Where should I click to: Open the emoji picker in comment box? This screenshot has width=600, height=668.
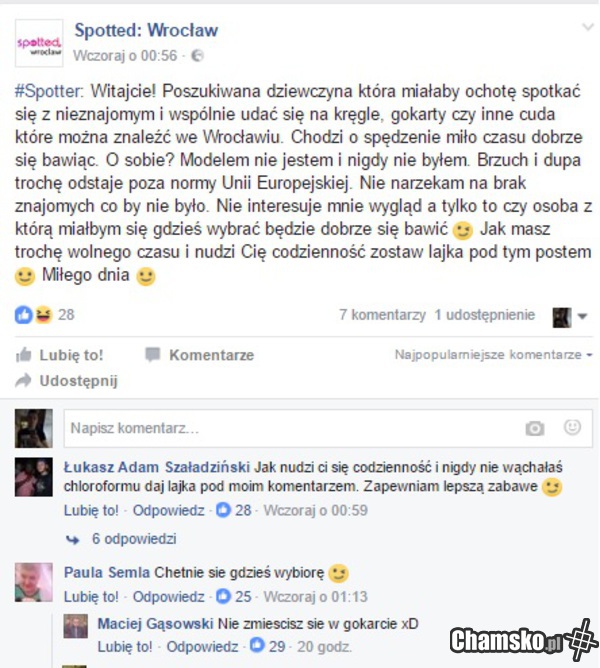point(572,427)
